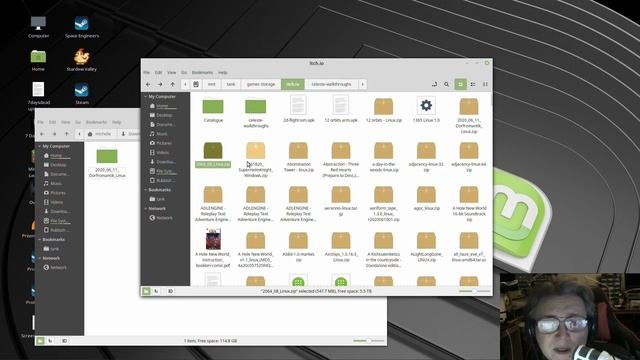
Task: Jump to 'celeste-walkthroughs' in path bar
Action: (x=331, y=84)
